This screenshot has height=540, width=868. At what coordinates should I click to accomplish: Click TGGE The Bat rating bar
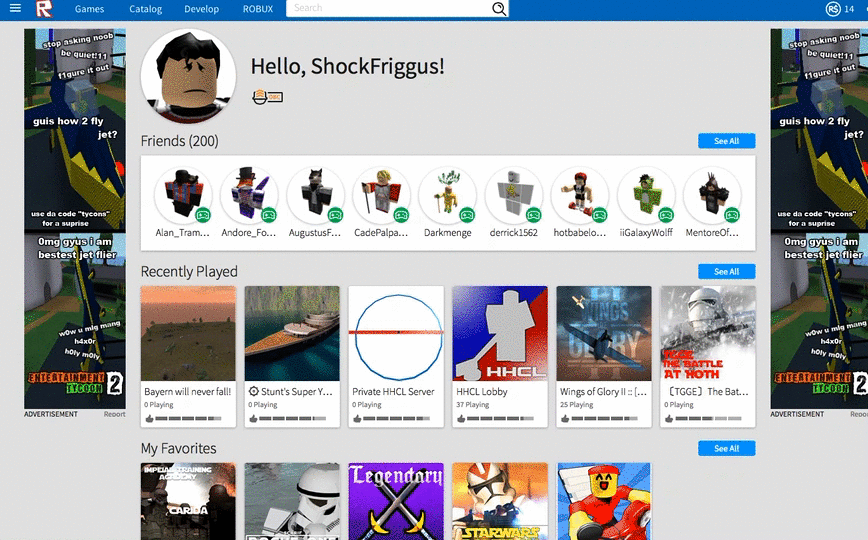(x=709, y=419)
